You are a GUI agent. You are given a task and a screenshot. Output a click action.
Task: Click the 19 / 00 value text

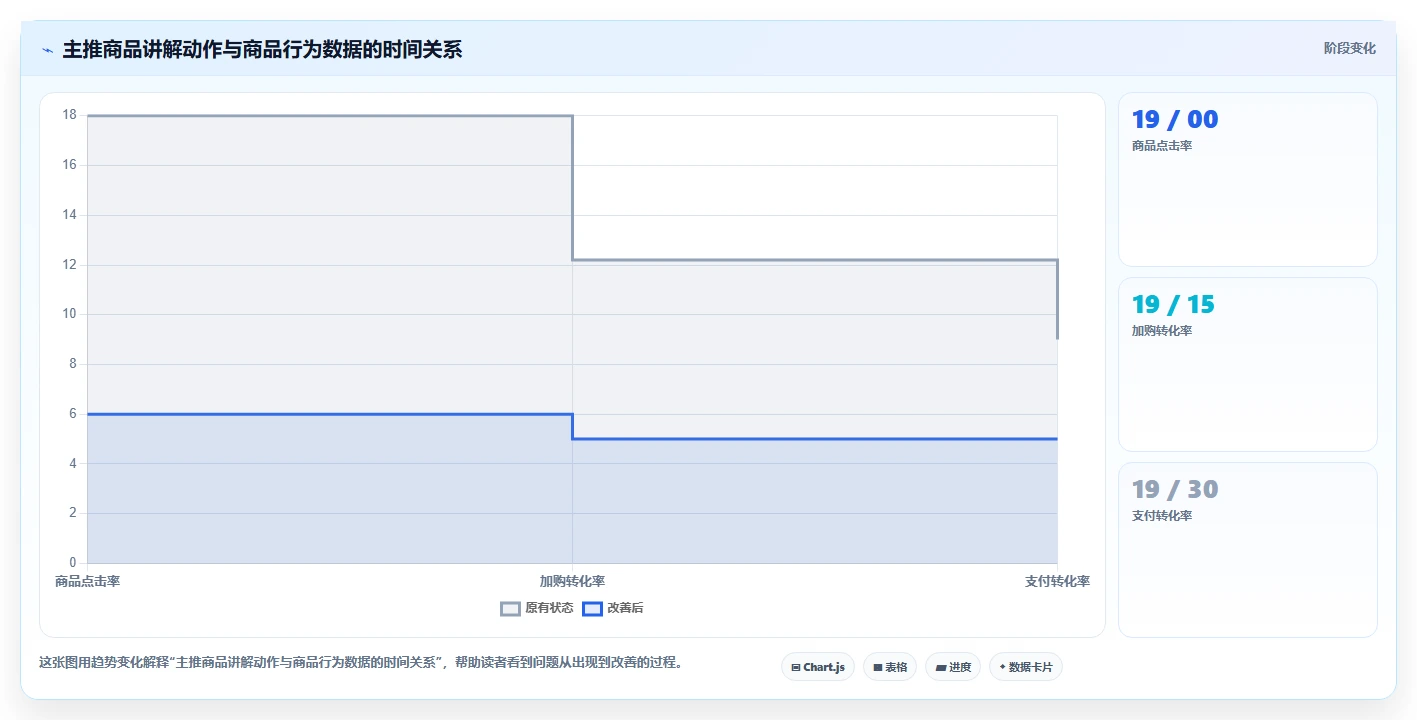point(1175,120)
